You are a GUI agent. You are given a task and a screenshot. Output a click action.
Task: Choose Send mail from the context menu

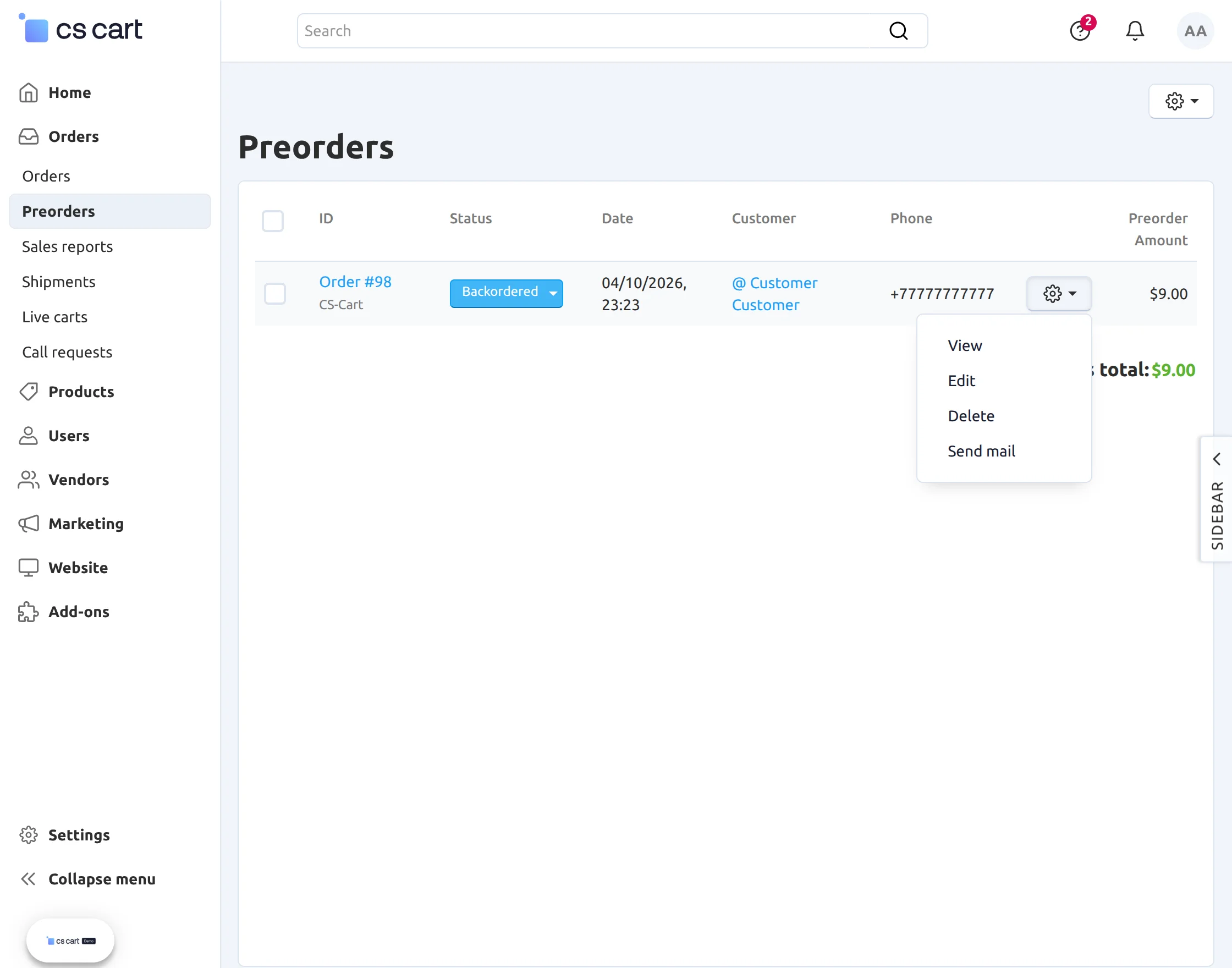tap(981, 450)
